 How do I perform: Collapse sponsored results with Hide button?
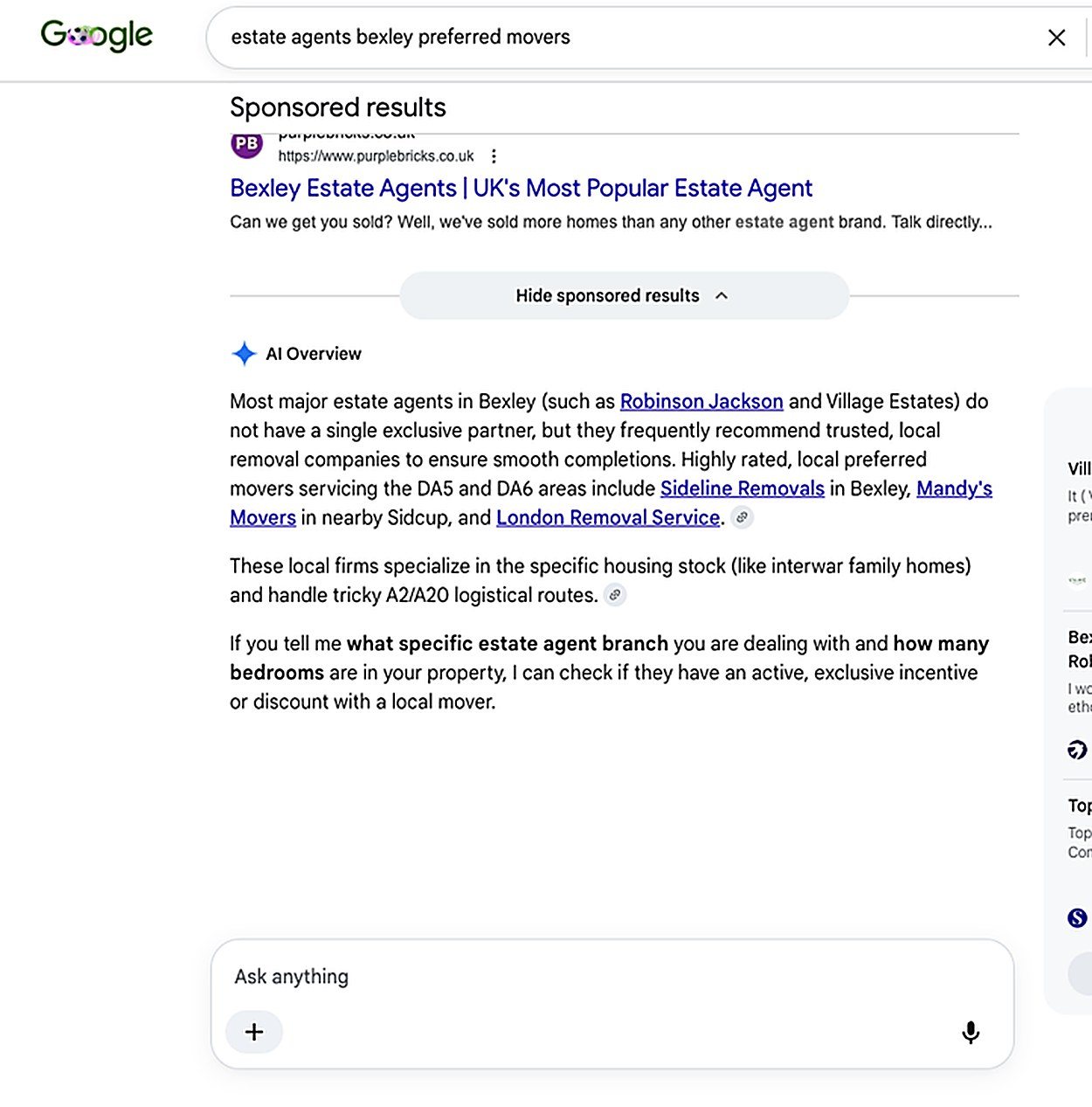pyautogui.click(x=624, y=295)
